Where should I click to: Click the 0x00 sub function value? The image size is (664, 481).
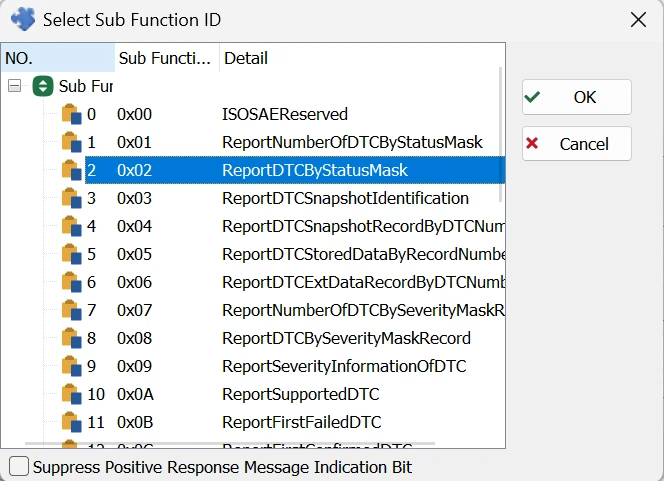point(134,114)
